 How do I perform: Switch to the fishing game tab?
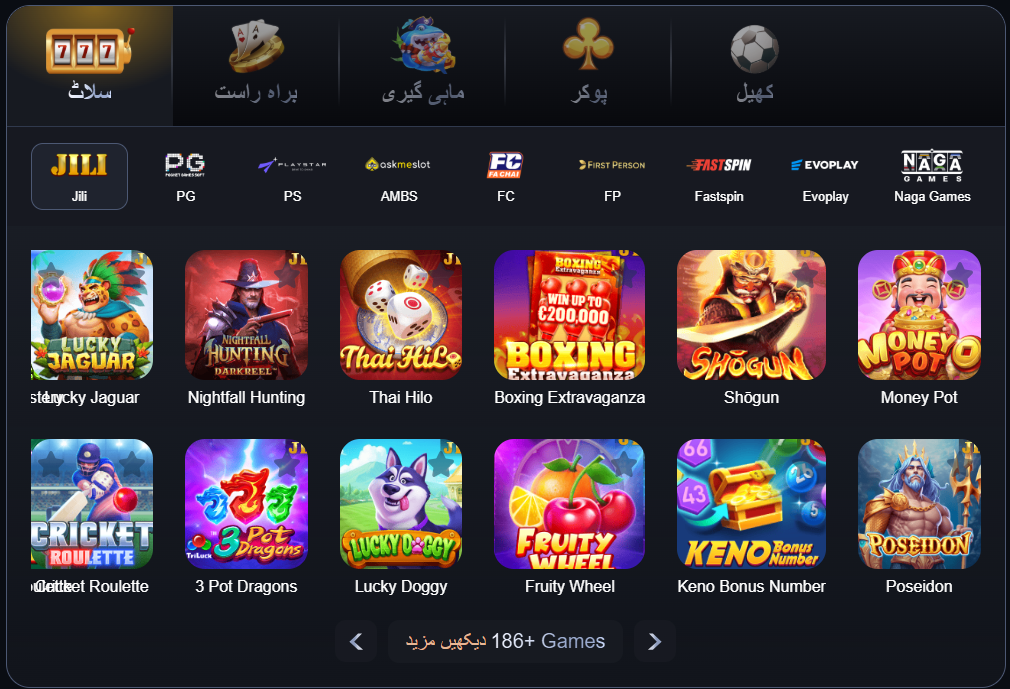coord(423,66)
